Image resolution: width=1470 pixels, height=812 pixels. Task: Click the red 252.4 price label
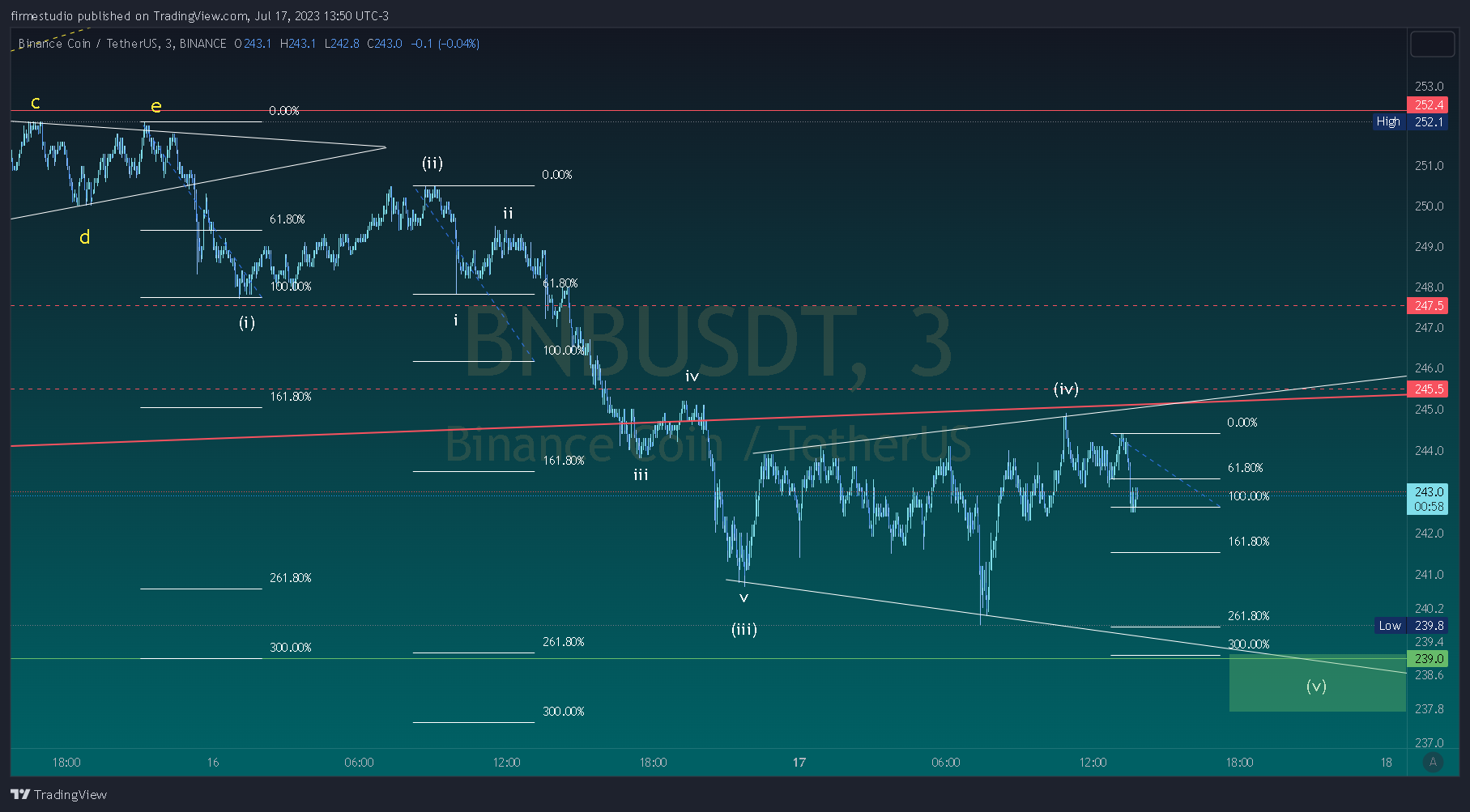1428,105
